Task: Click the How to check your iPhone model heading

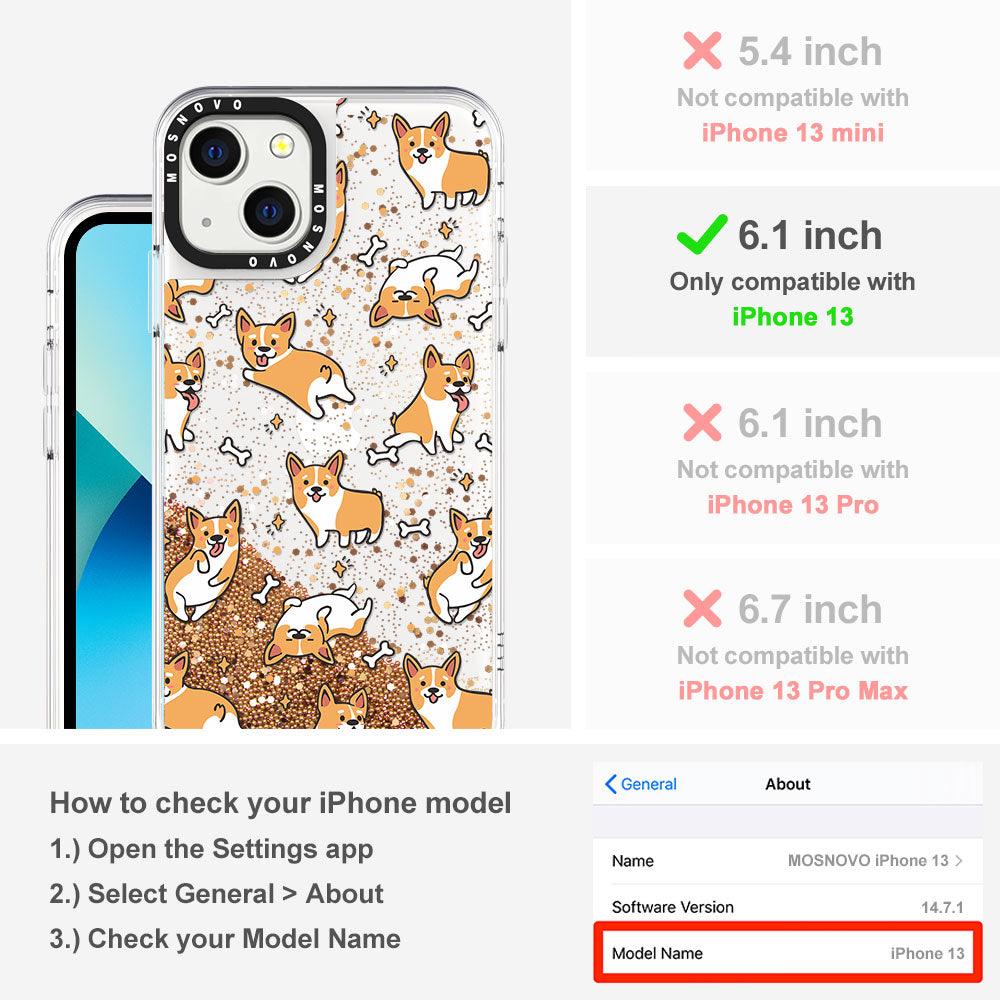Action: click(x=281, y=803)
